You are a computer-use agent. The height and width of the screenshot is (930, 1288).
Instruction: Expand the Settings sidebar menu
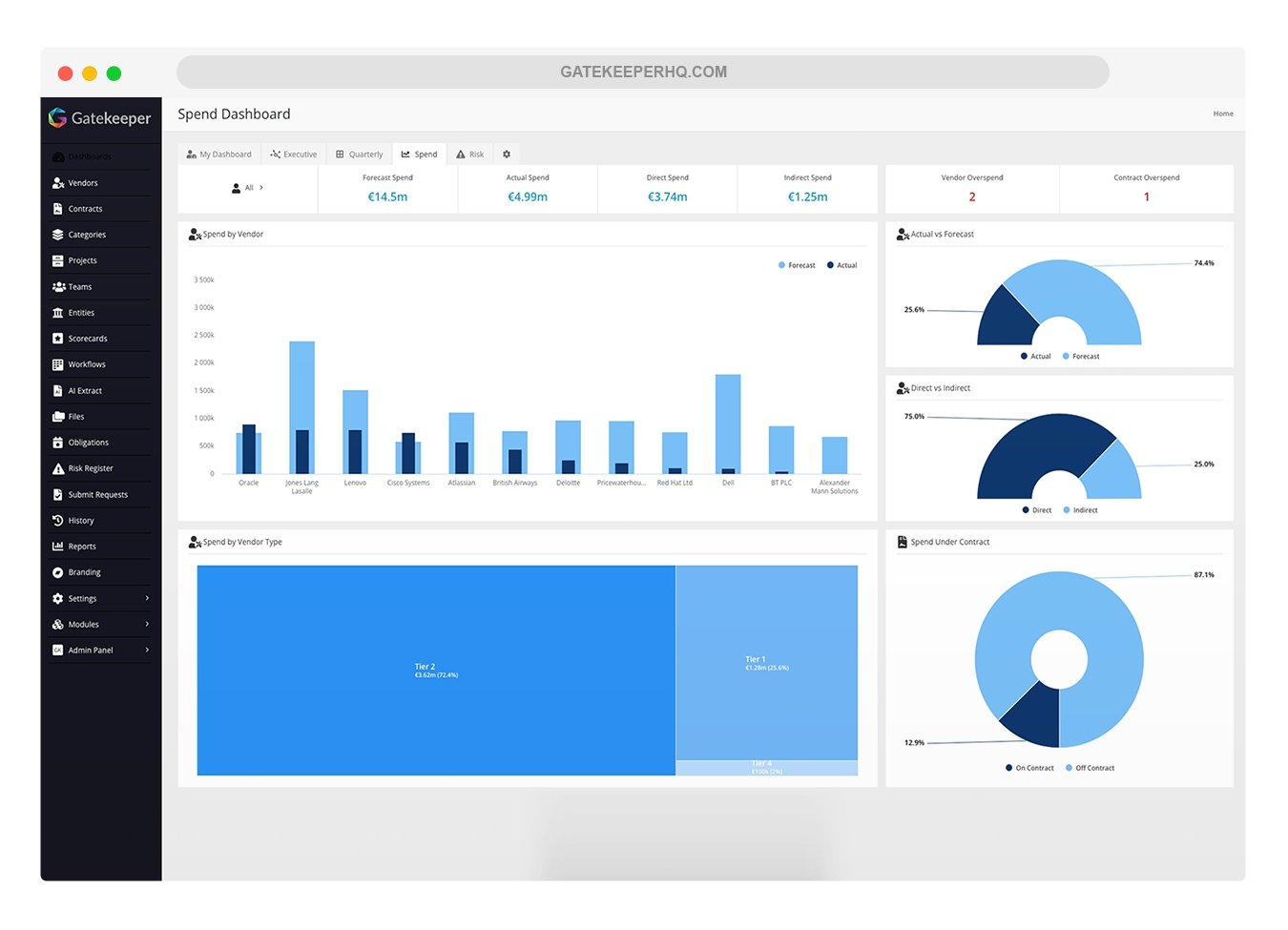(84, 598)
